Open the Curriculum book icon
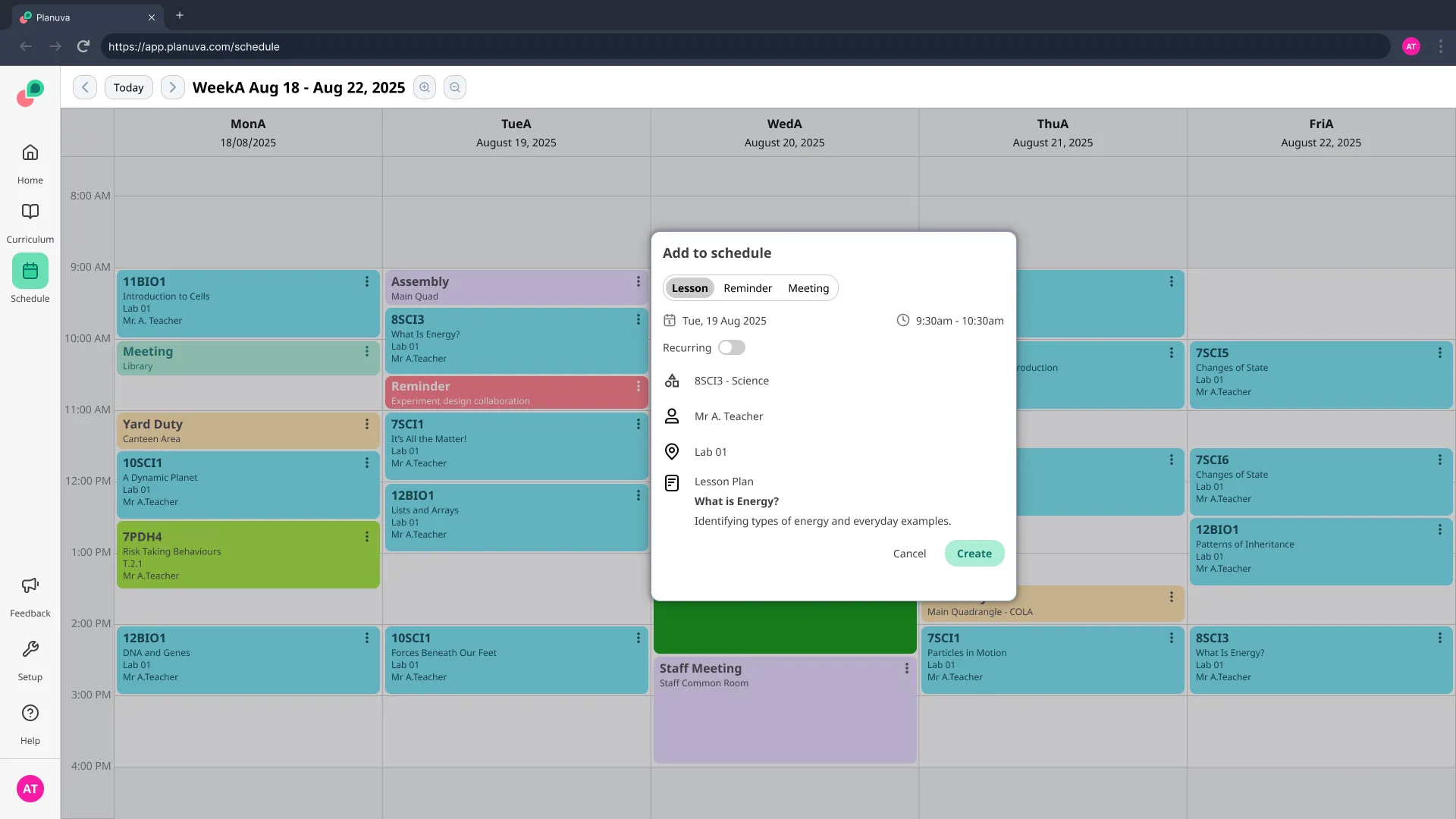1456x819 pixels. click(30, 212)
